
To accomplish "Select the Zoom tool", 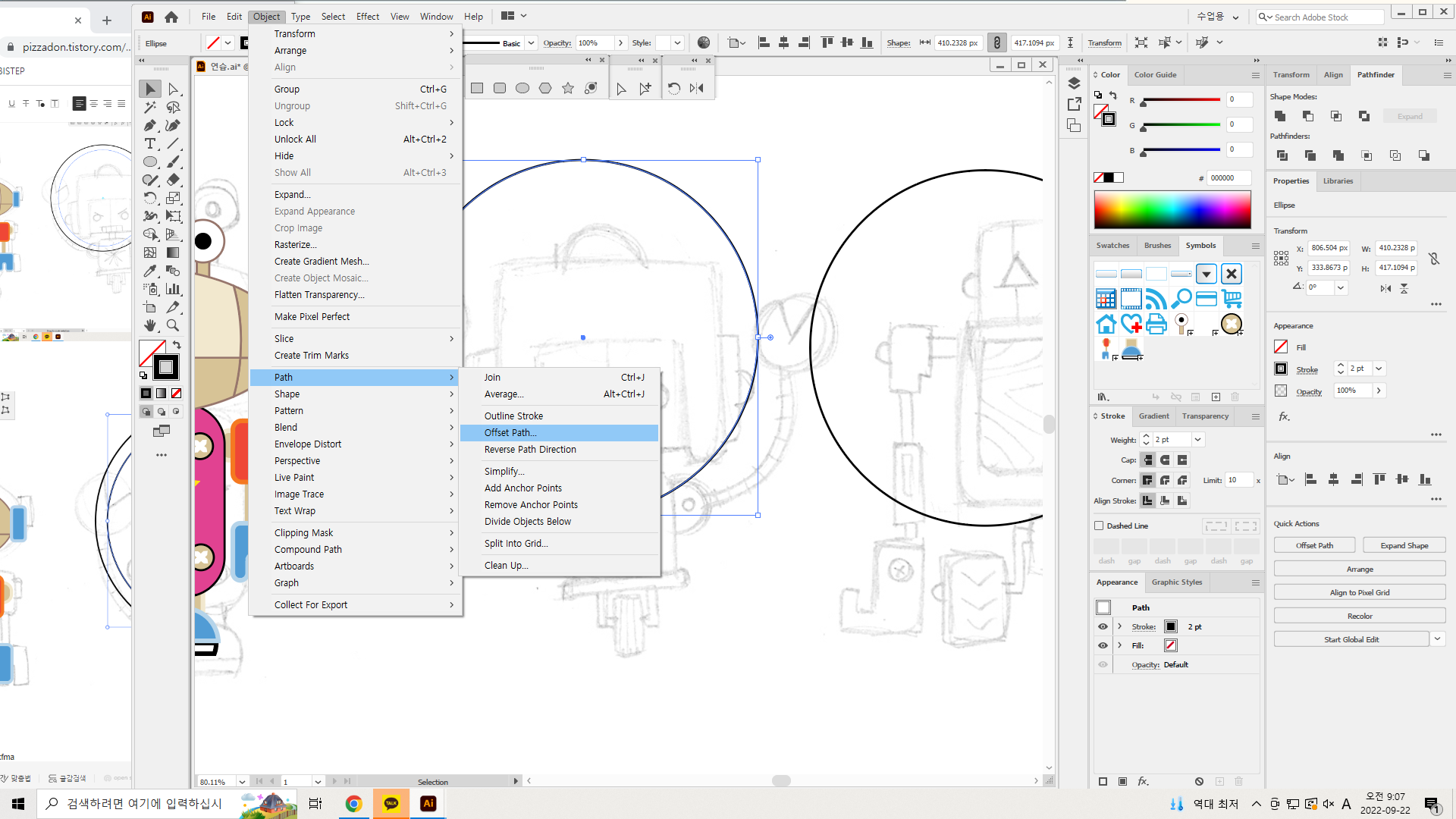I will pos(173,325).
